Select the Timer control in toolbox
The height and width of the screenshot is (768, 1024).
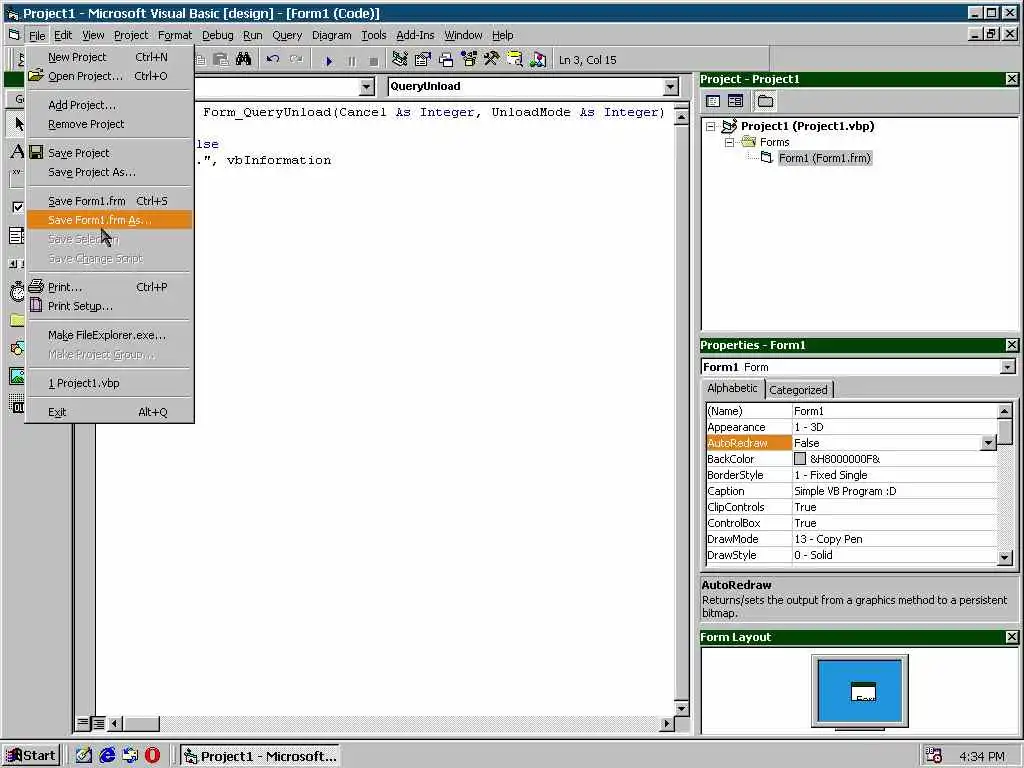click(x=17, y=291)
